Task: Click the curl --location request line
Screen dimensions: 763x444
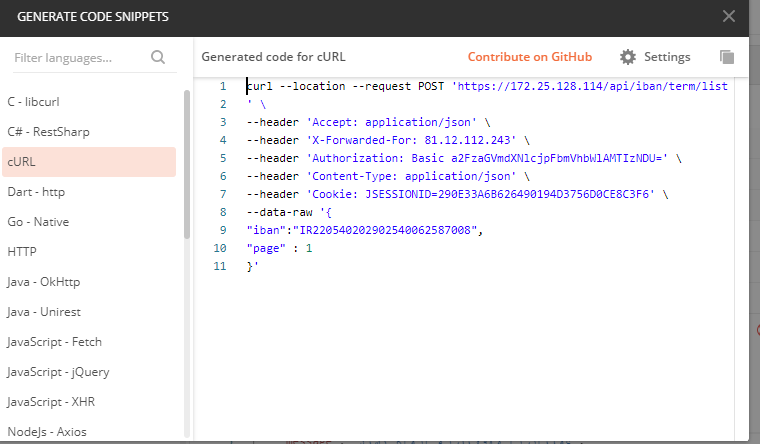Action: (x=487, y=87)
